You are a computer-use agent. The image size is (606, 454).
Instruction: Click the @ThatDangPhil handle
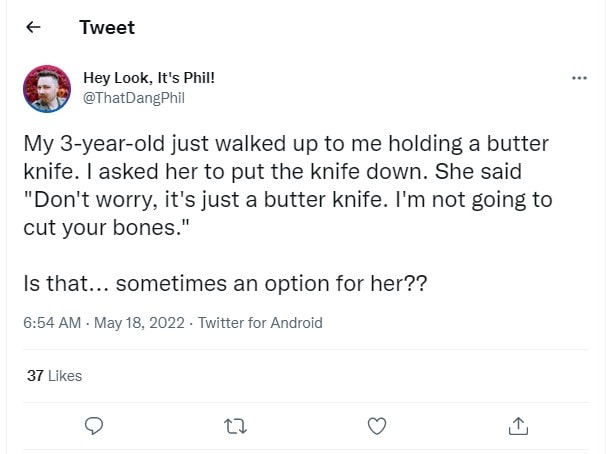click(133, 97)
